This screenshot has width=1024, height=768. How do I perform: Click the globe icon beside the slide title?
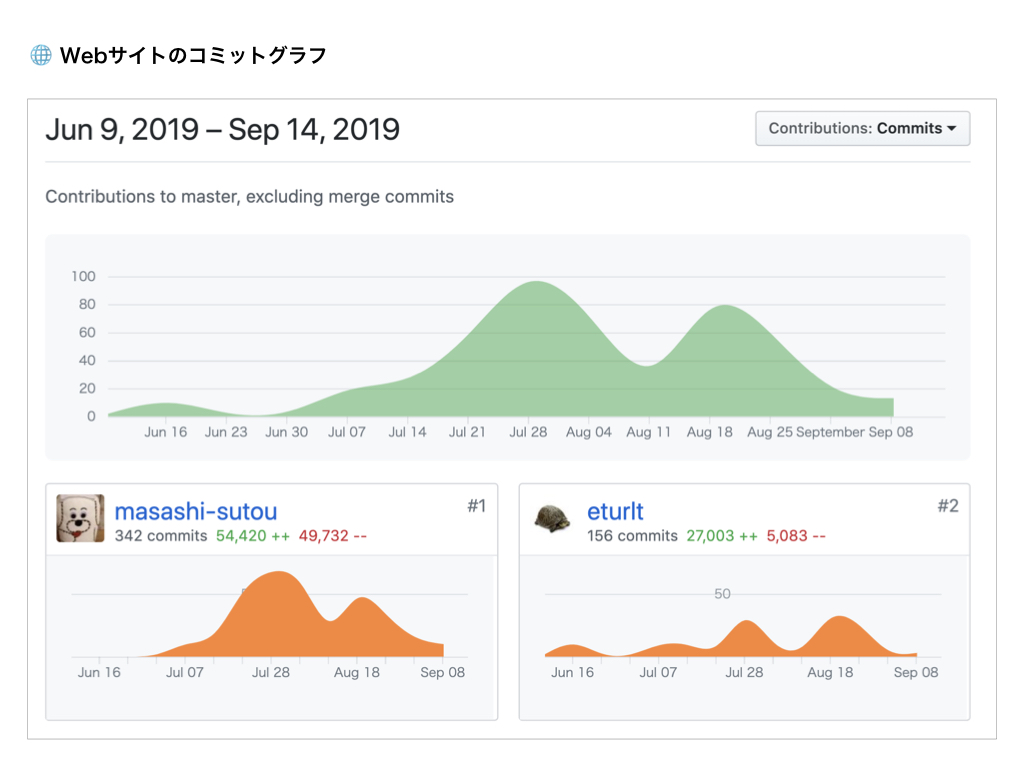tap(41, 56)
